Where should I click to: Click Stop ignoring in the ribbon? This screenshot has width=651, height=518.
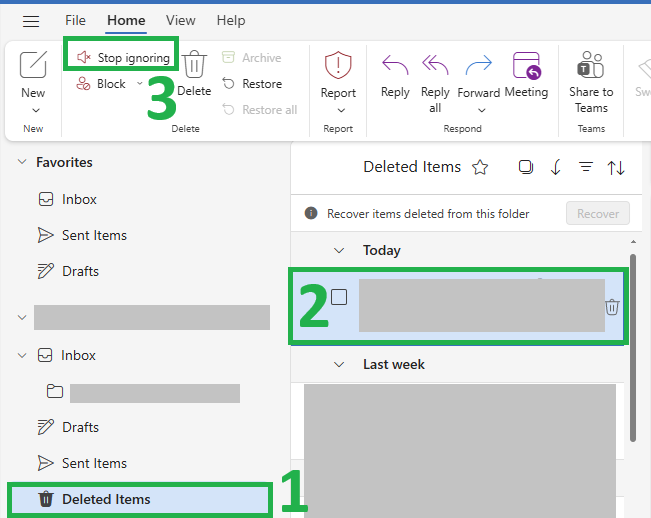click(x=123, y=57)
